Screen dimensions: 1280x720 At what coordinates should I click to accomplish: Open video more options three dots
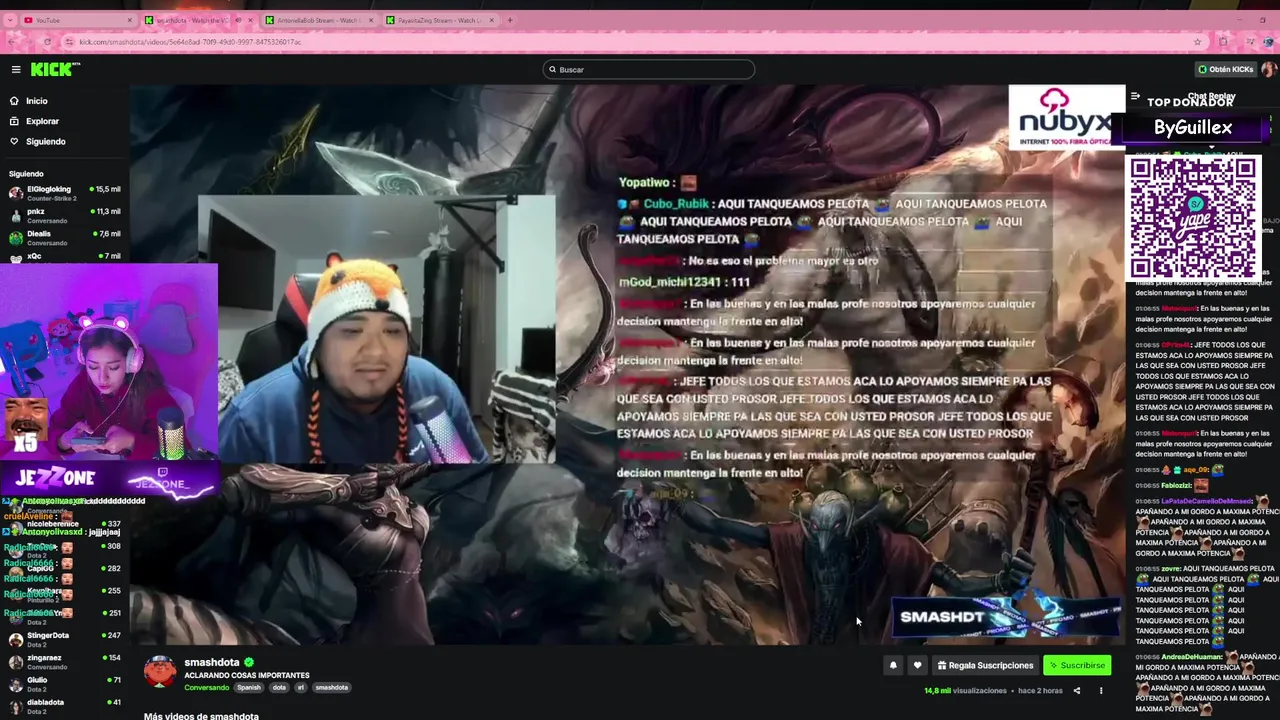(x=1101, y=690)
